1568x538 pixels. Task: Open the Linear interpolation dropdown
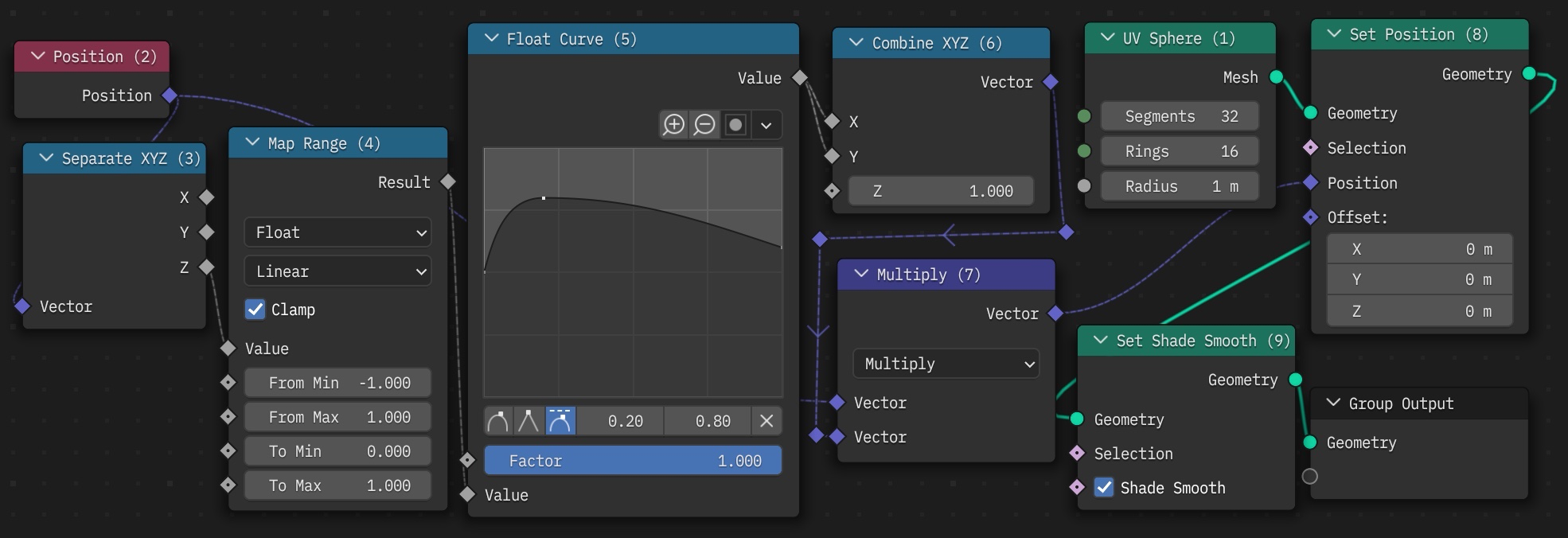point(337,271)
